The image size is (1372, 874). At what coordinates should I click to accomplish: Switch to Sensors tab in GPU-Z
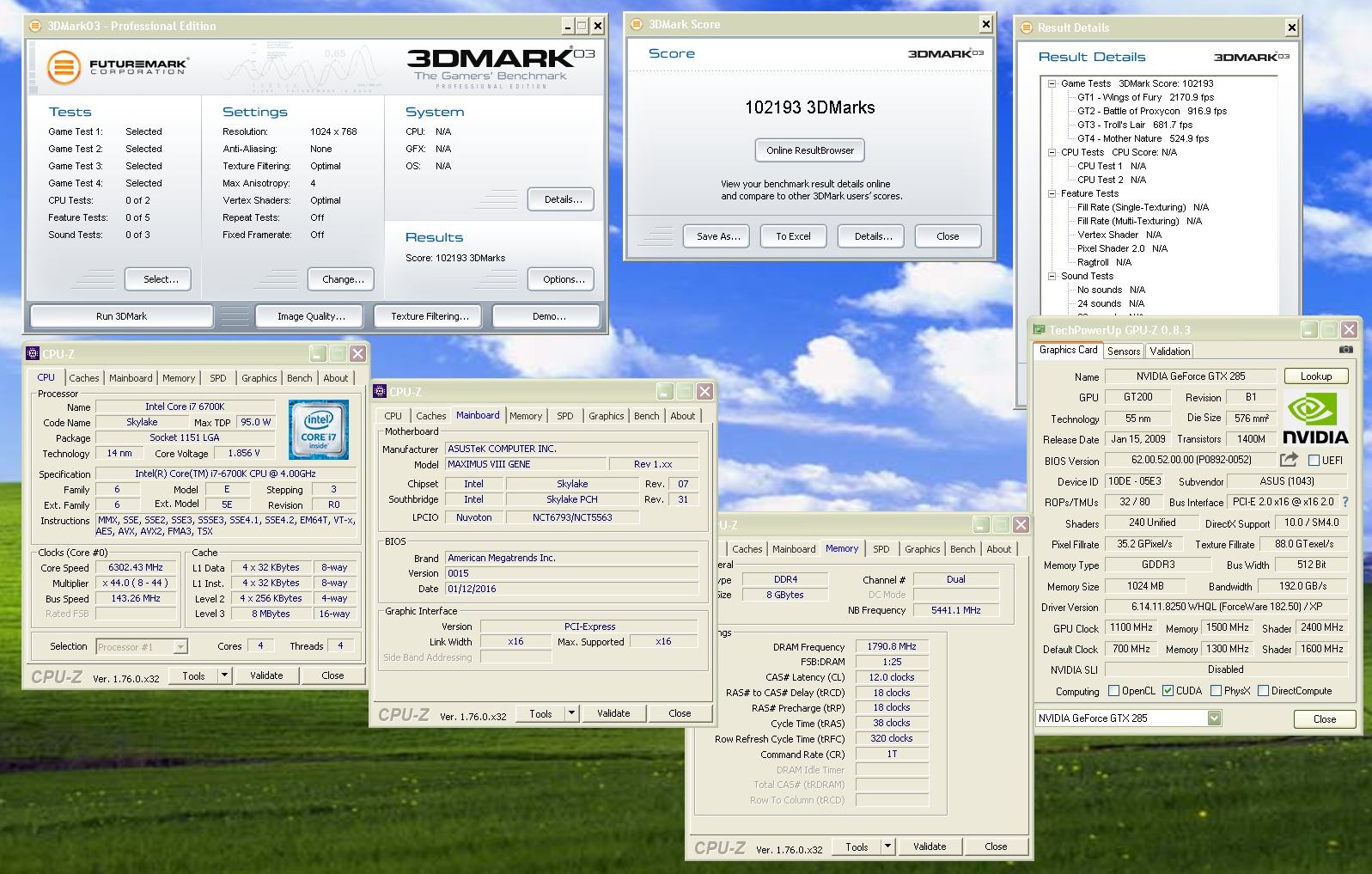point(1123,351)
